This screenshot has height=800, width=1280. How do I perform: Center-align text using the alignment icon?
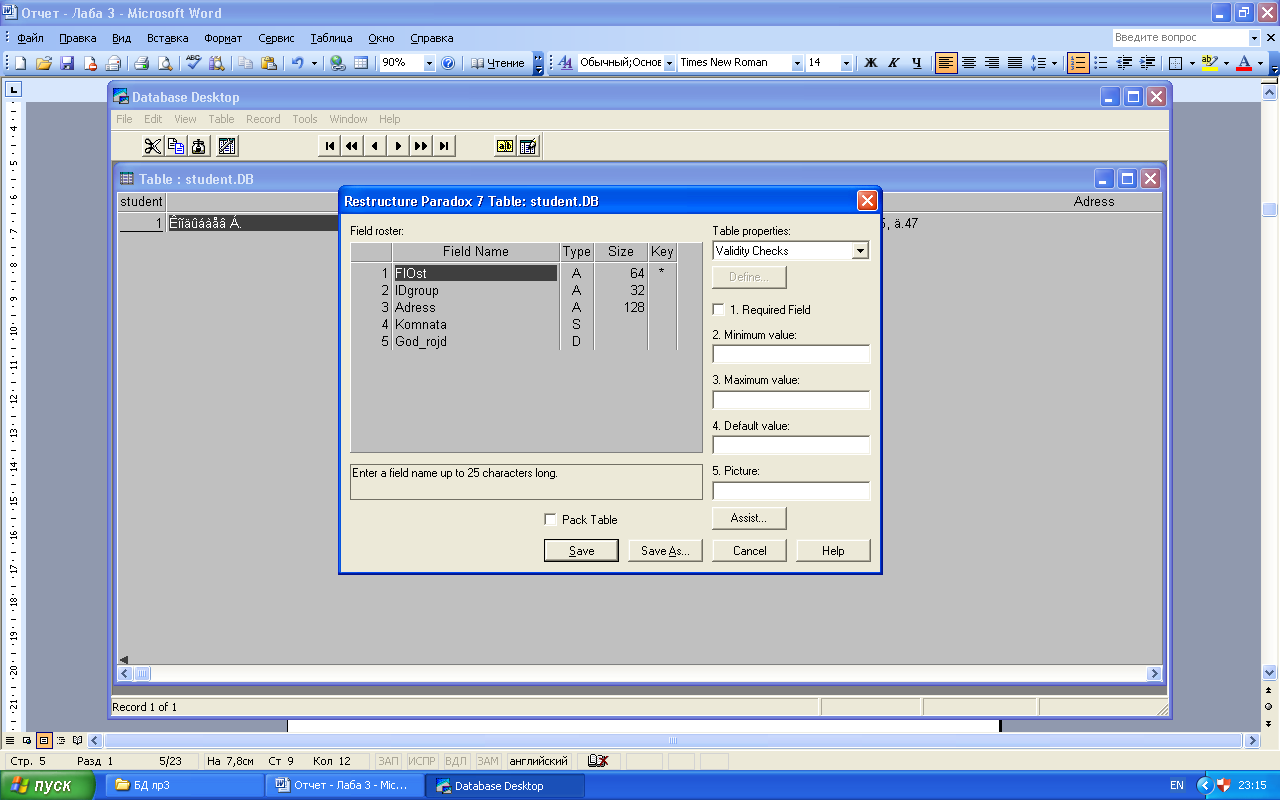tap(968, 63)
